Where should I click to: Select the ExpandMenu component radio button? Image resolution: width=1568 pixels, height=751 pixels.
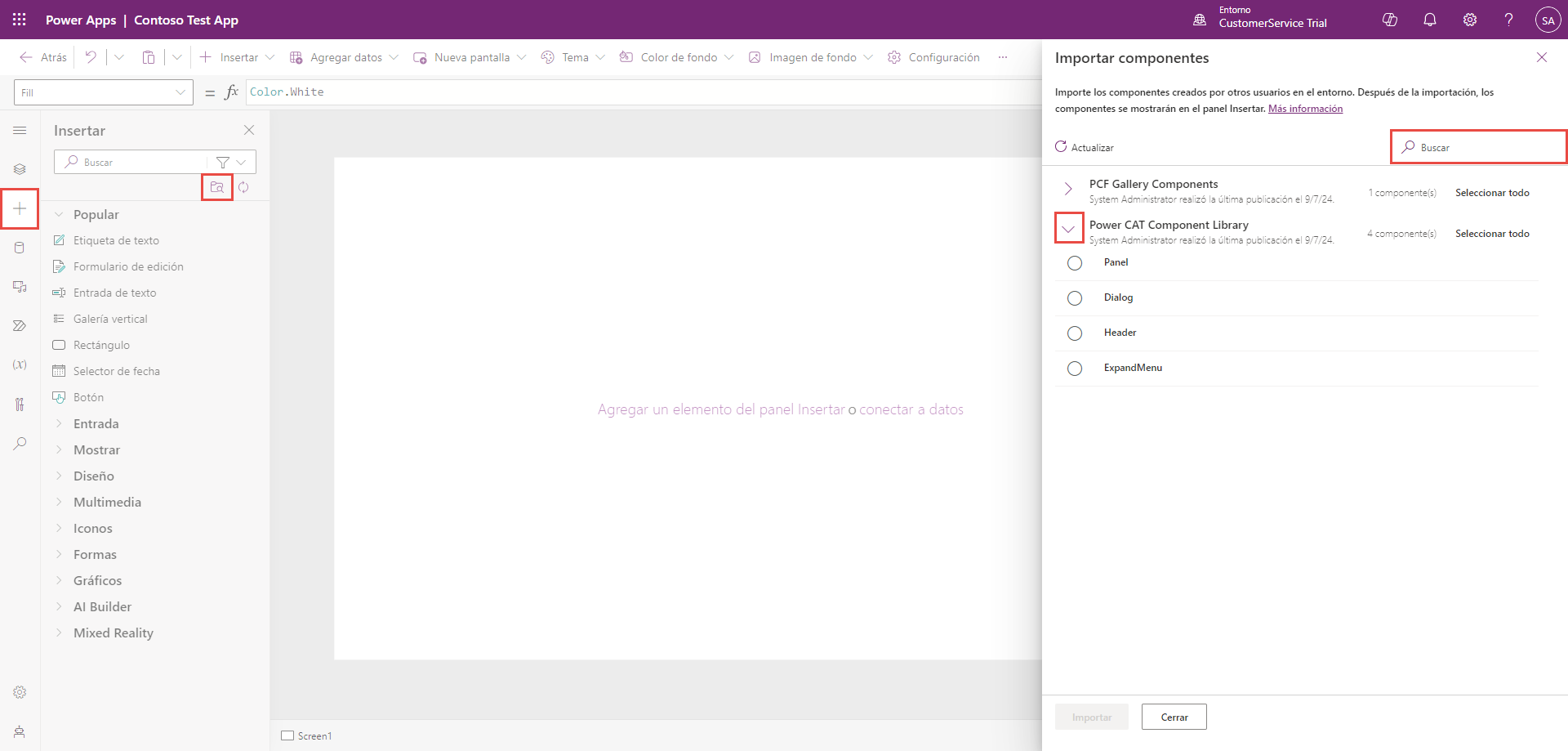[x=1075, y=369]
